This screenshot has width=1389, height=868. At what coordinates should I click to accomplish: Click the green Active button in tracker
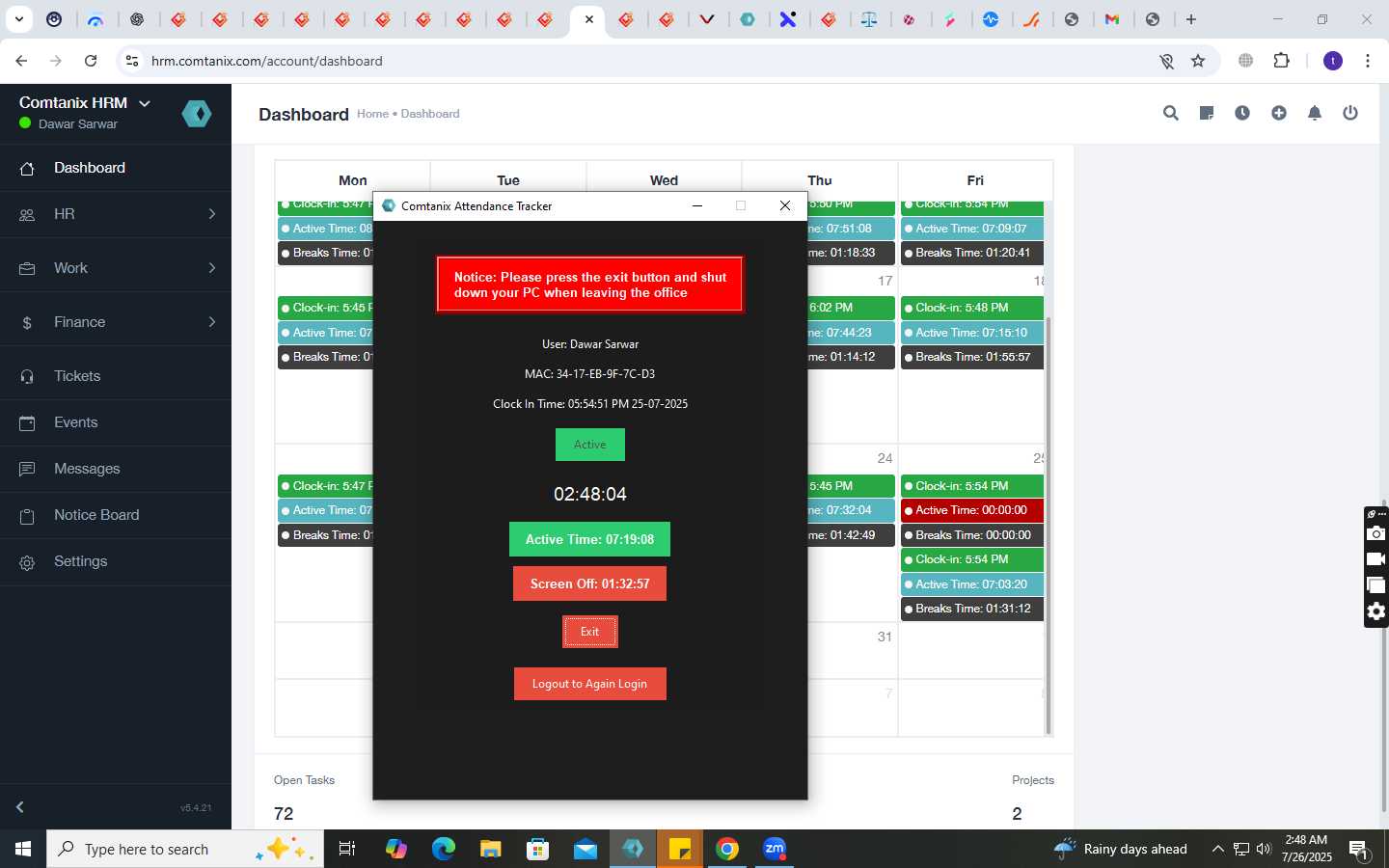589,445
